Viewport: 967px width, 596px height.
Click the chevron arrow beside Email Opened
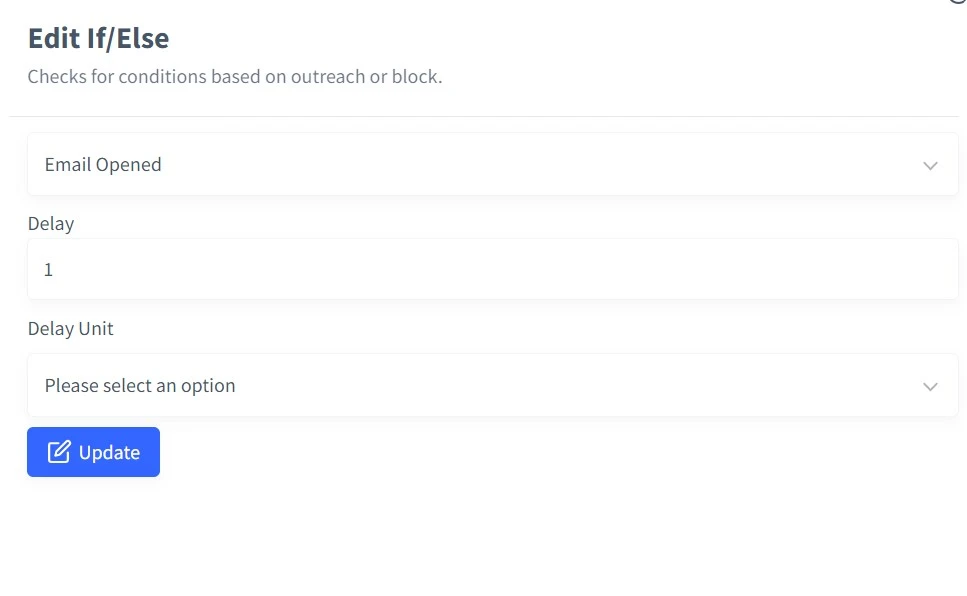coord(930,165)
